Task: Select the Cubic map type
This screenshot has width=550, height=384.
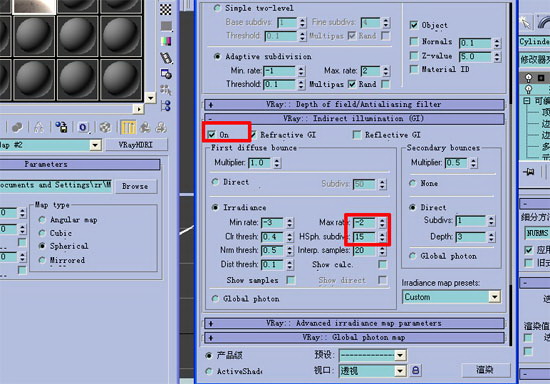Action: pos(42,233)
